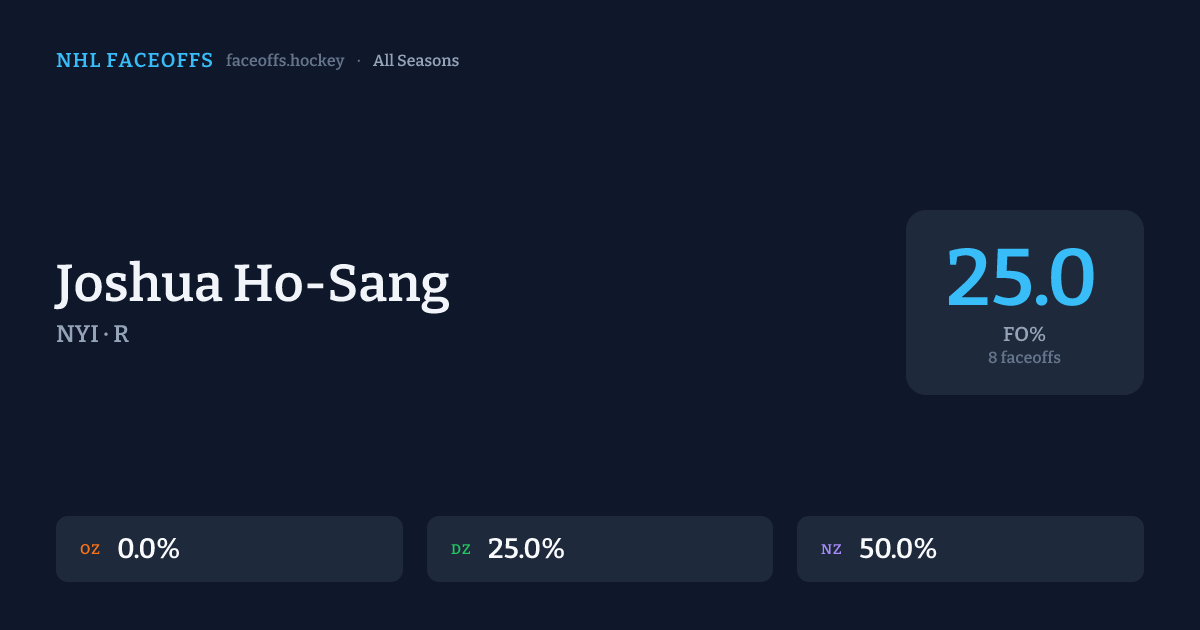Select the All Seasons label
The width and height of the screenshot is (1200, 630).
point(416,61)
